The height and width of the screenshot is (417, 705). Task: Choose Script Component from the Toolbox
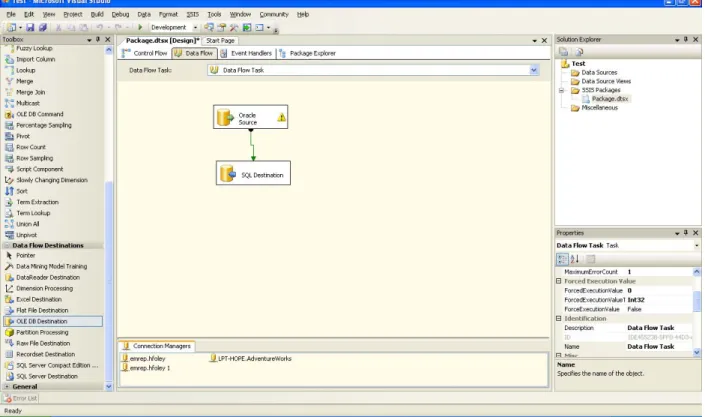click(40, 169)
